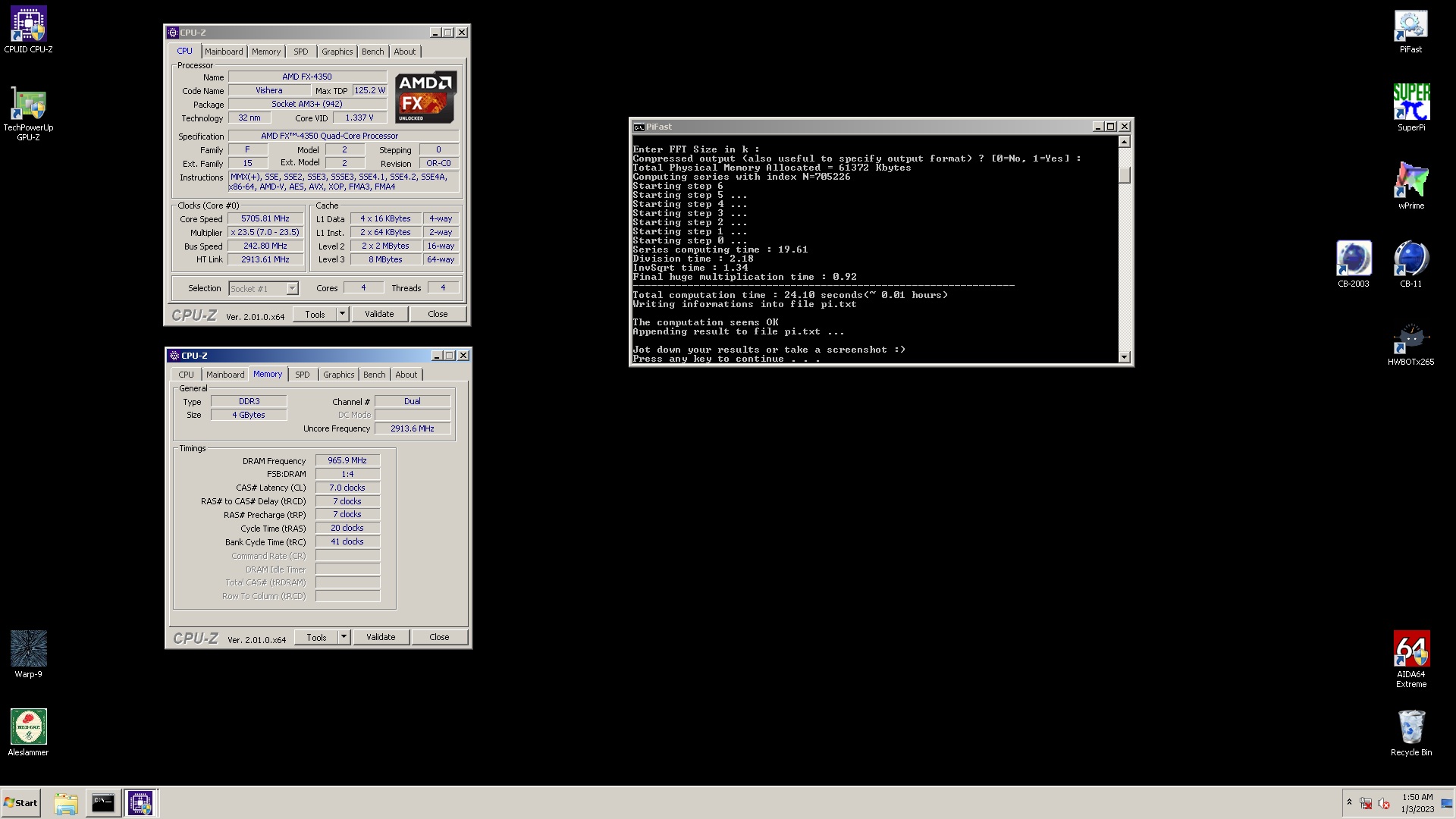Screen dimensions: 1456x819
Task: Open the CB-11 desktop shortcut
Action: point(1410,264)
